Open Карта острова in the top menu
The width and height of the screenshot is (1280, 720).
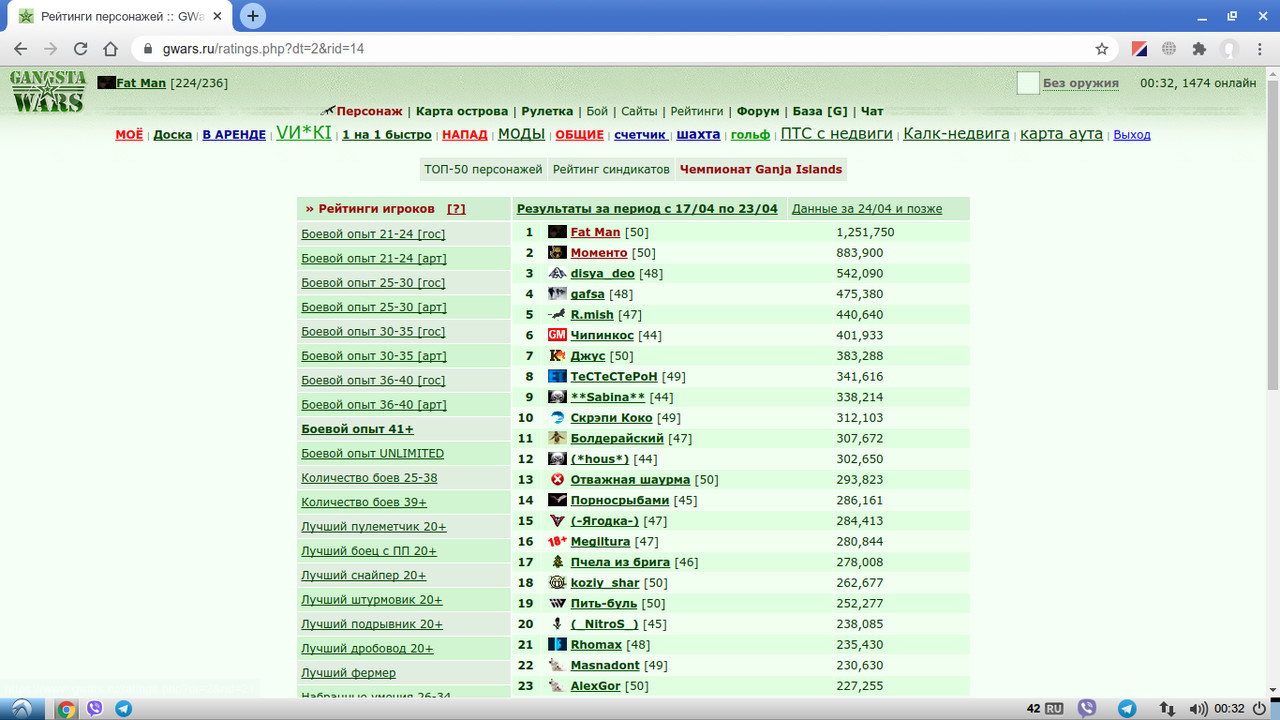[x=462, y=112]
